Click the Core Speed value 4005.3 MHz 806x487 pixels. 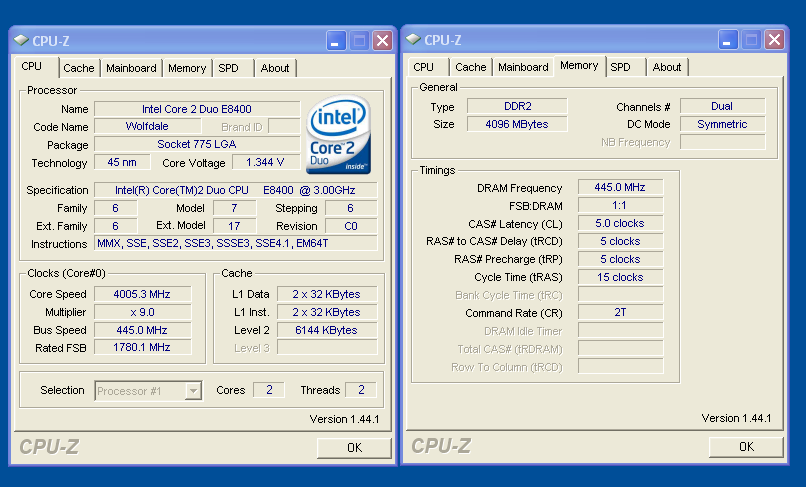point(142,294)
